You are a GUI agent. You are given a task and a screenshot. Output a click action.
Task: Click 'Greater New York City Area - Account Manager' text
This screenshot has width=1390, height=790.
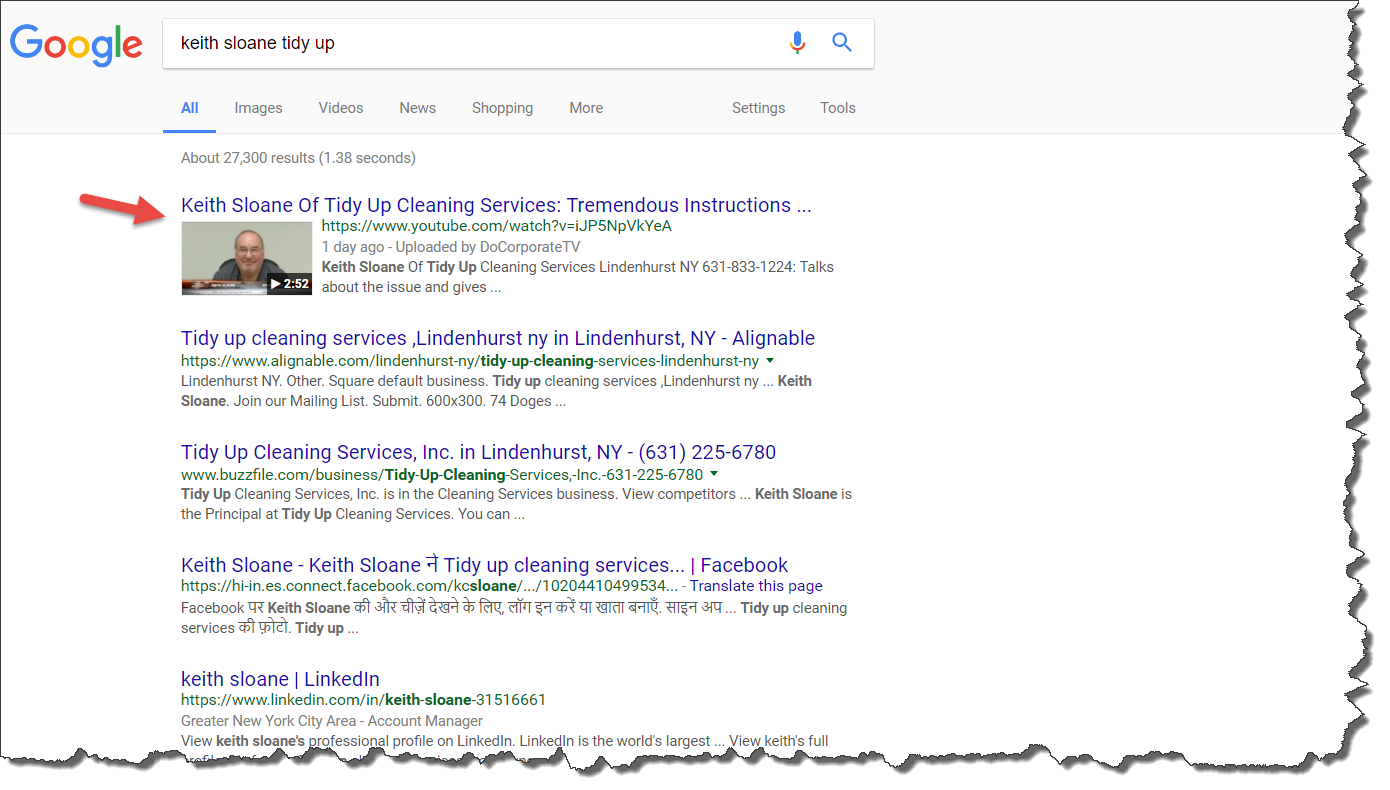point(332,721)
